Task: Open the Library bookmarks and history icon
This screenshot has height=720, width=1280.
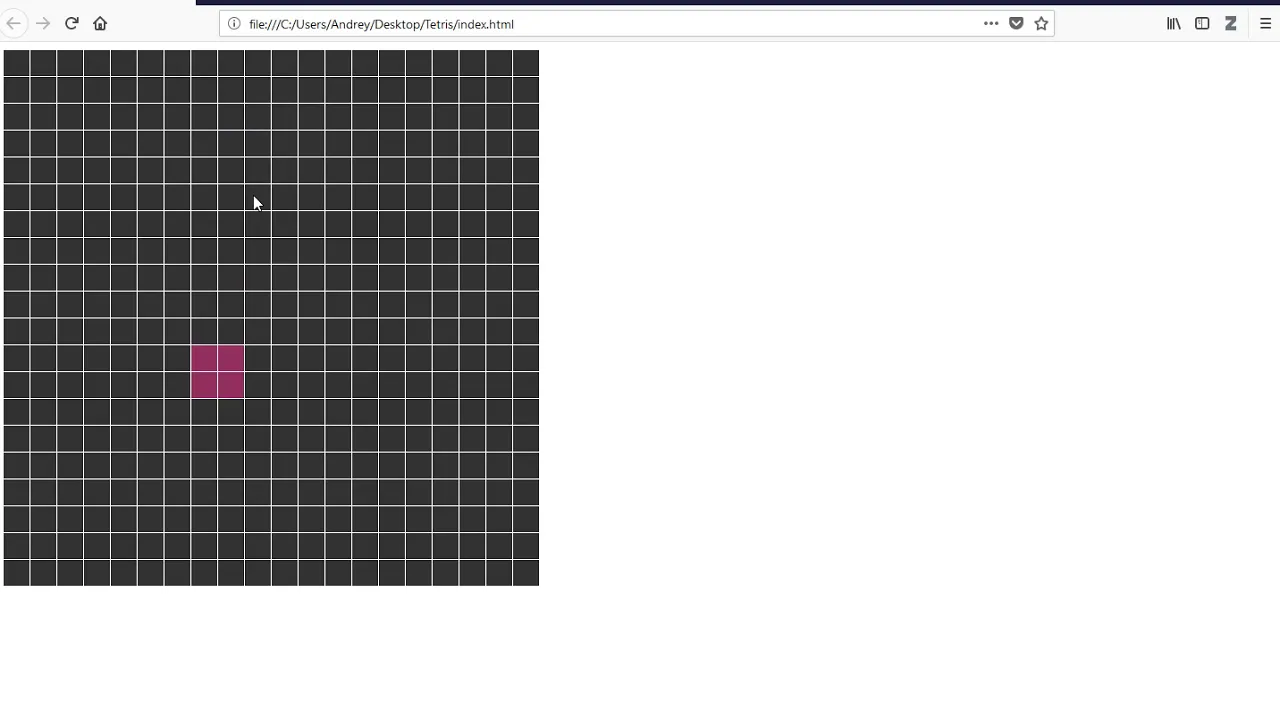Action: click(x=1174, y=24)
